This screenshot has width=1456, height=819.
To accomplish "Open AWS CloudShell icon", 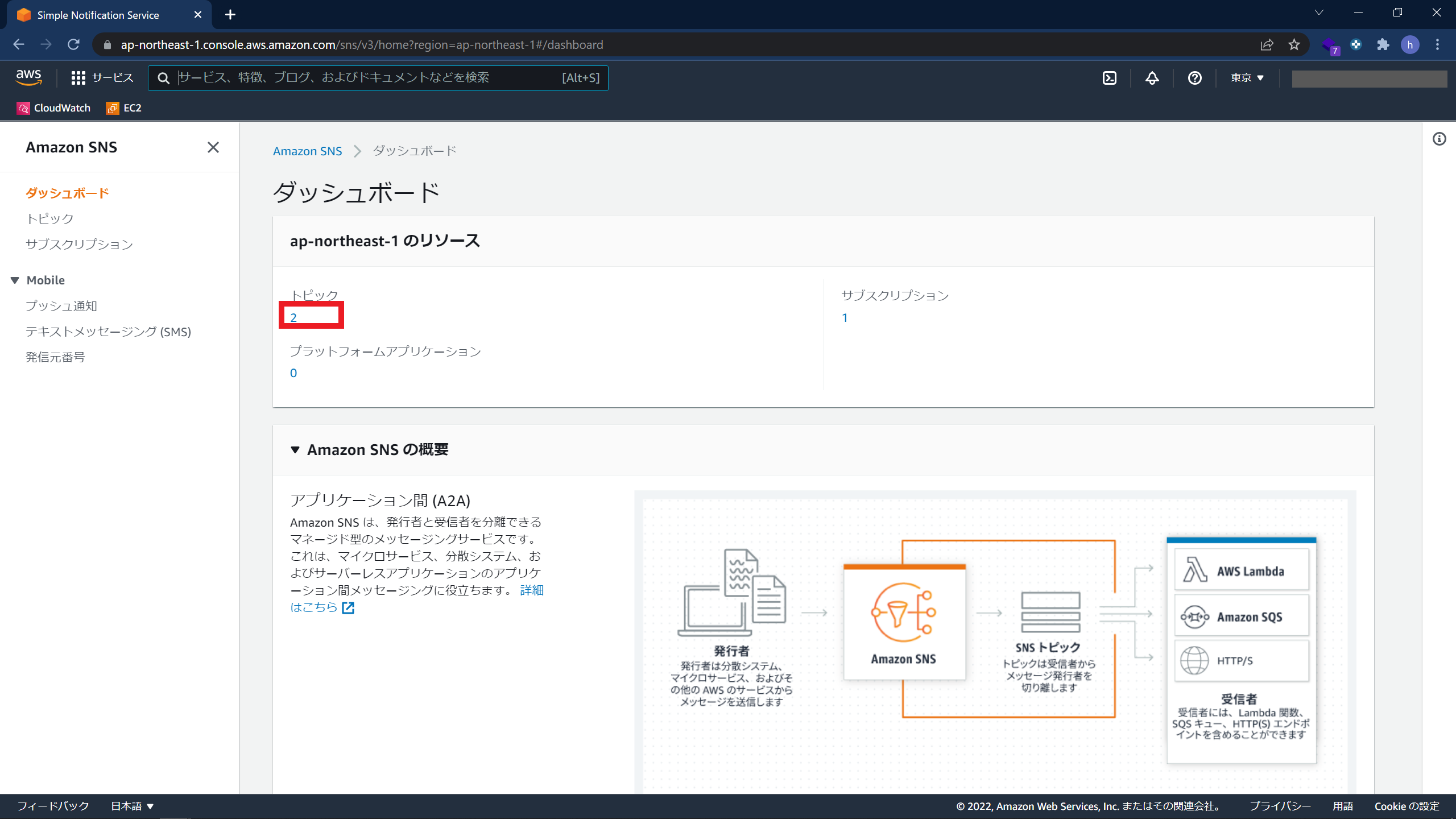I will (1110, 78).
